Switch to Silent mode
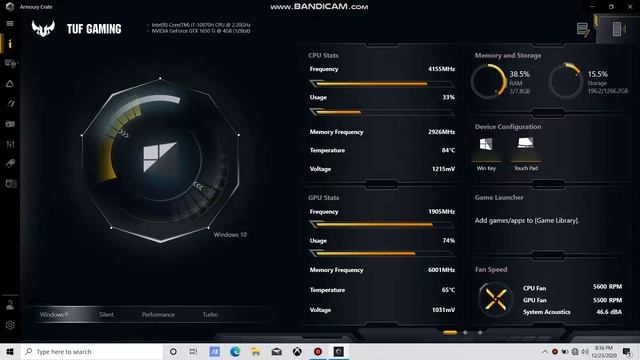 106,314
